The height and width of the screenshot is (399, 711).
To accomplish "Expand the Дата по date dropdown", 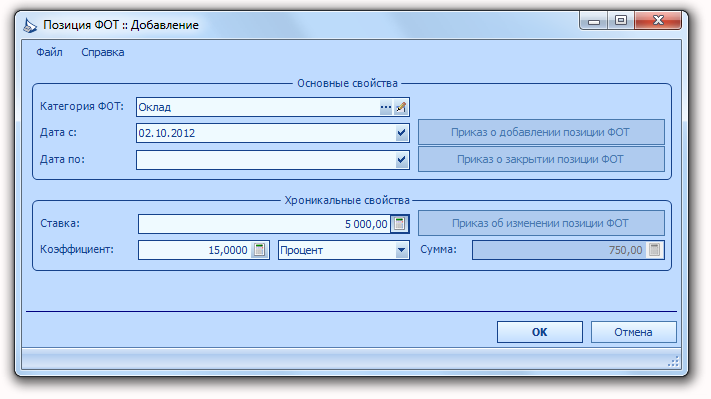I will (401, 160).
